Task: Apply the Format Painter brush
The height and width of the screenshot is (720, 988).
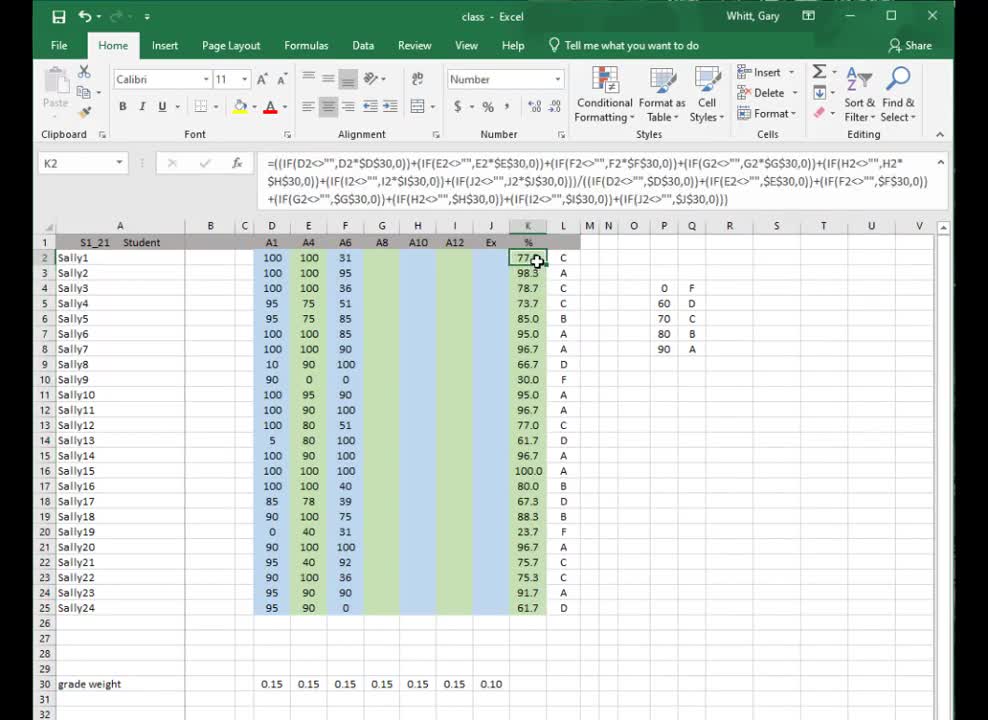Action: [x=84, y=113]
